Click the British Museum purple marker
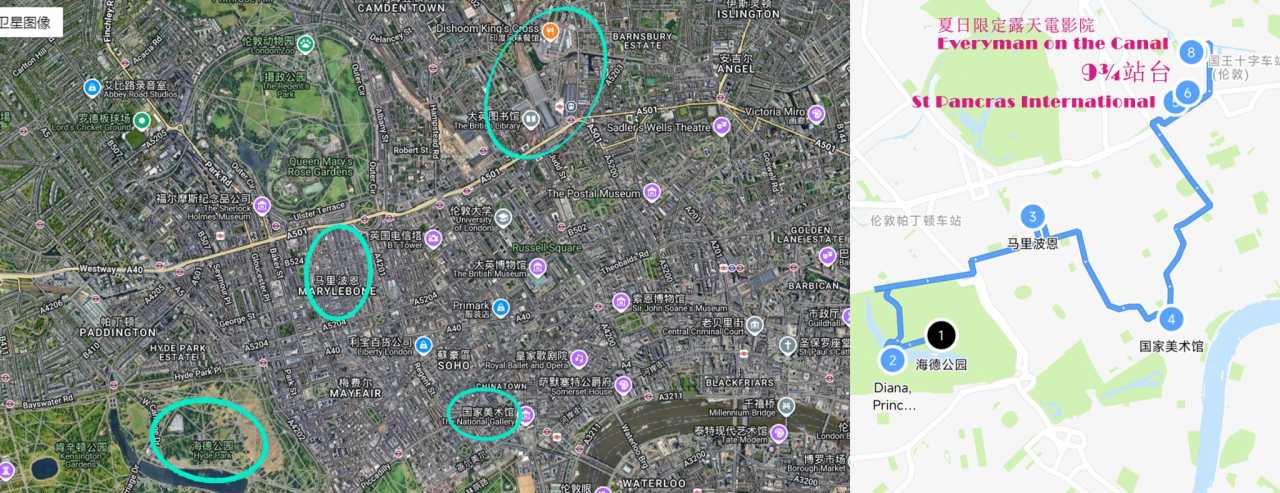This screenshot has width=1280, height=493. (539, 268)
